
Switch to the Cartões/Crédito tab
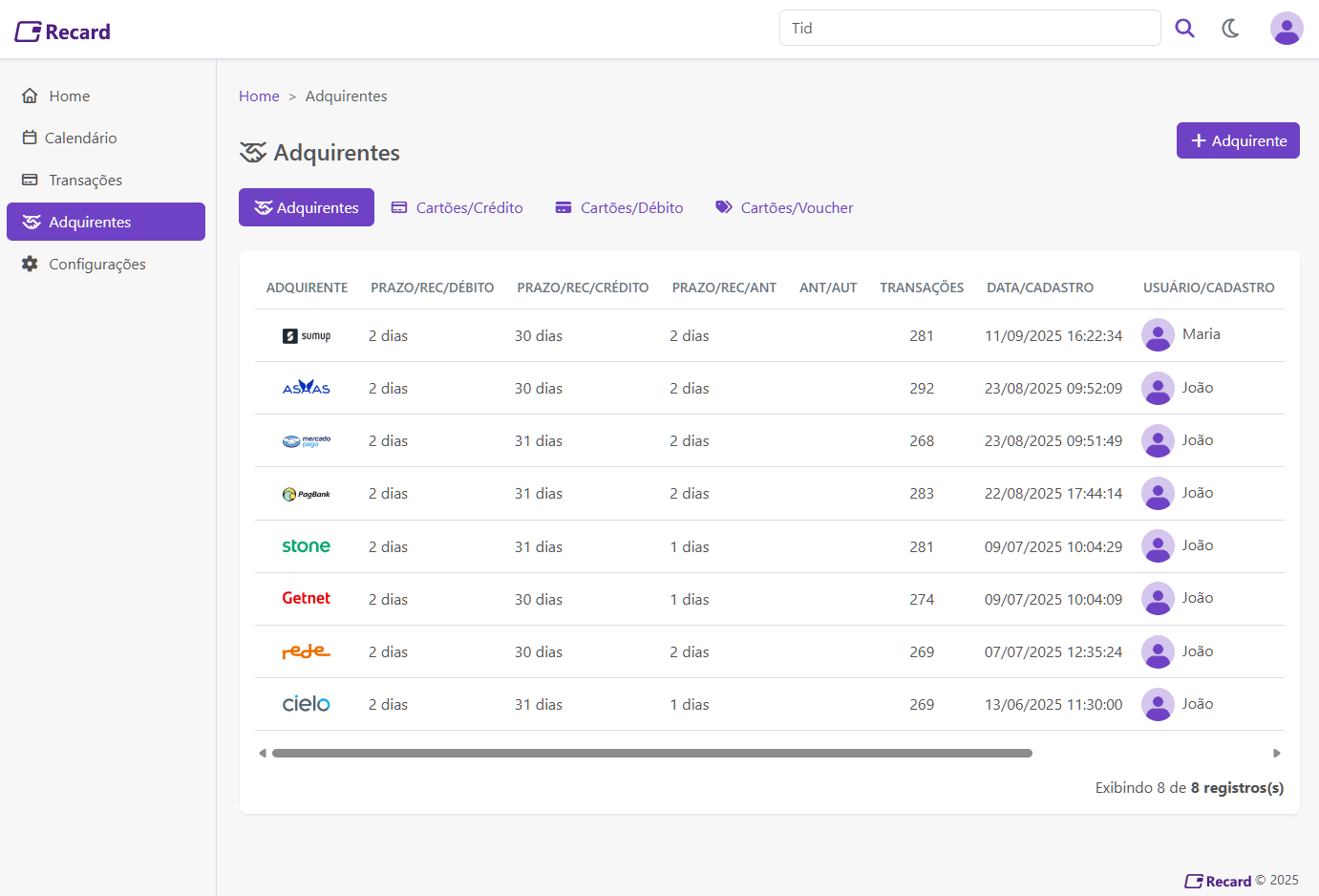457,208
